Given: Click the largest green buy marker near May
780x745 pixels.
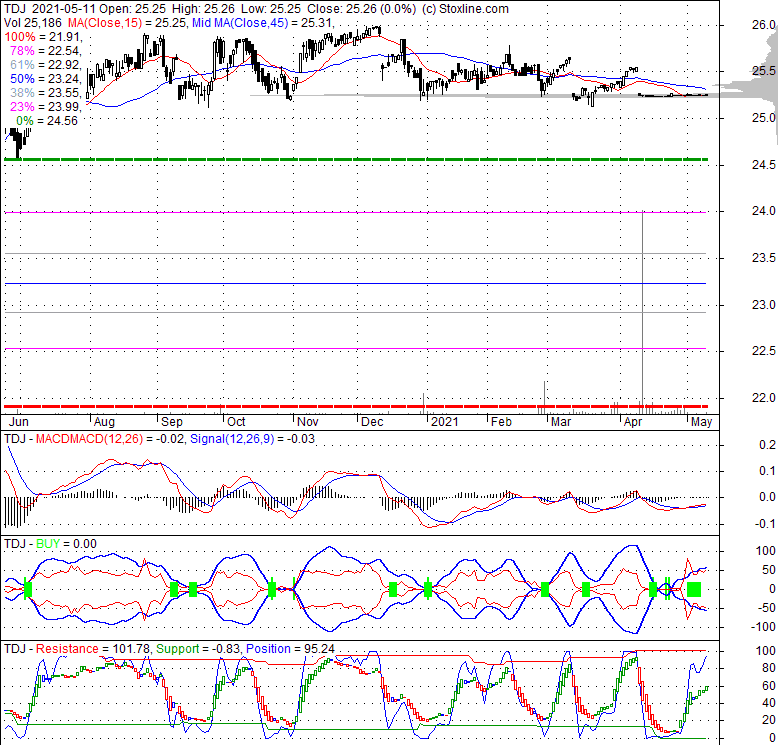Looking at the screenshot, I should [694, 589].
